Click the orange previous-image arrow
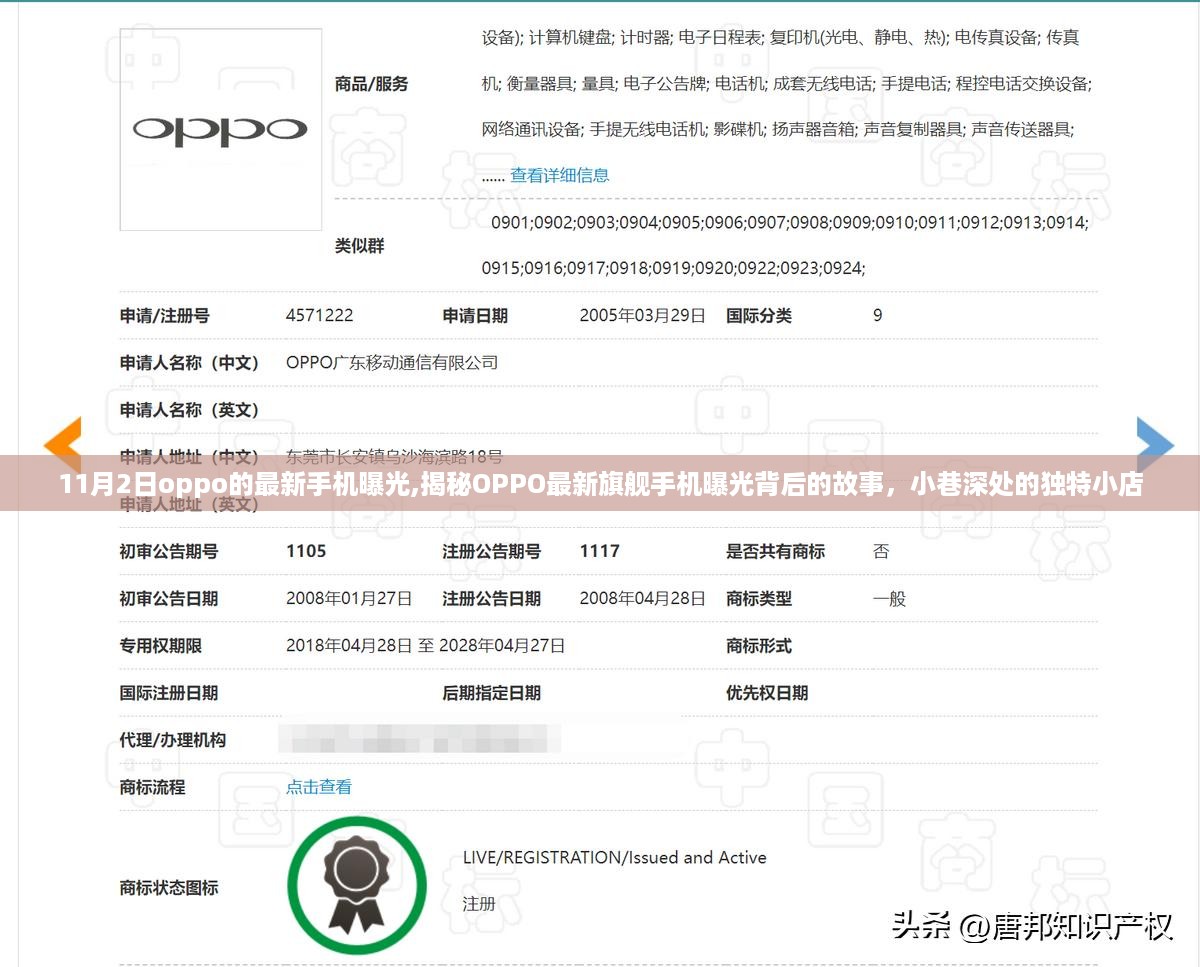The height and width of the screenshot is (967, 1200). pyautogui.click(x=62, y=443)
